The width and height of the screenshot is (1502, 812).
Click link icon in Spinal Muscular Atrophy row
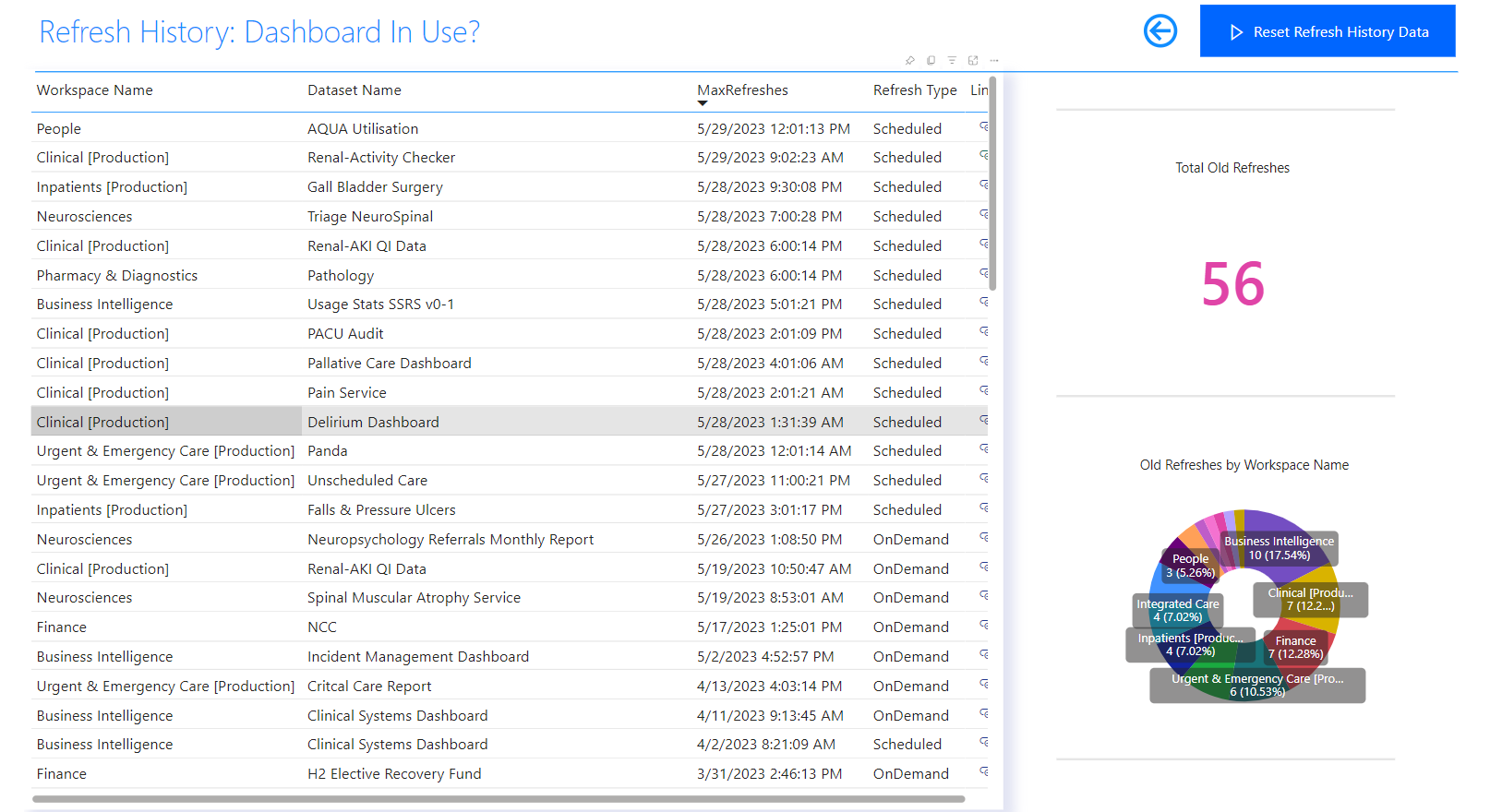(984, 596)
